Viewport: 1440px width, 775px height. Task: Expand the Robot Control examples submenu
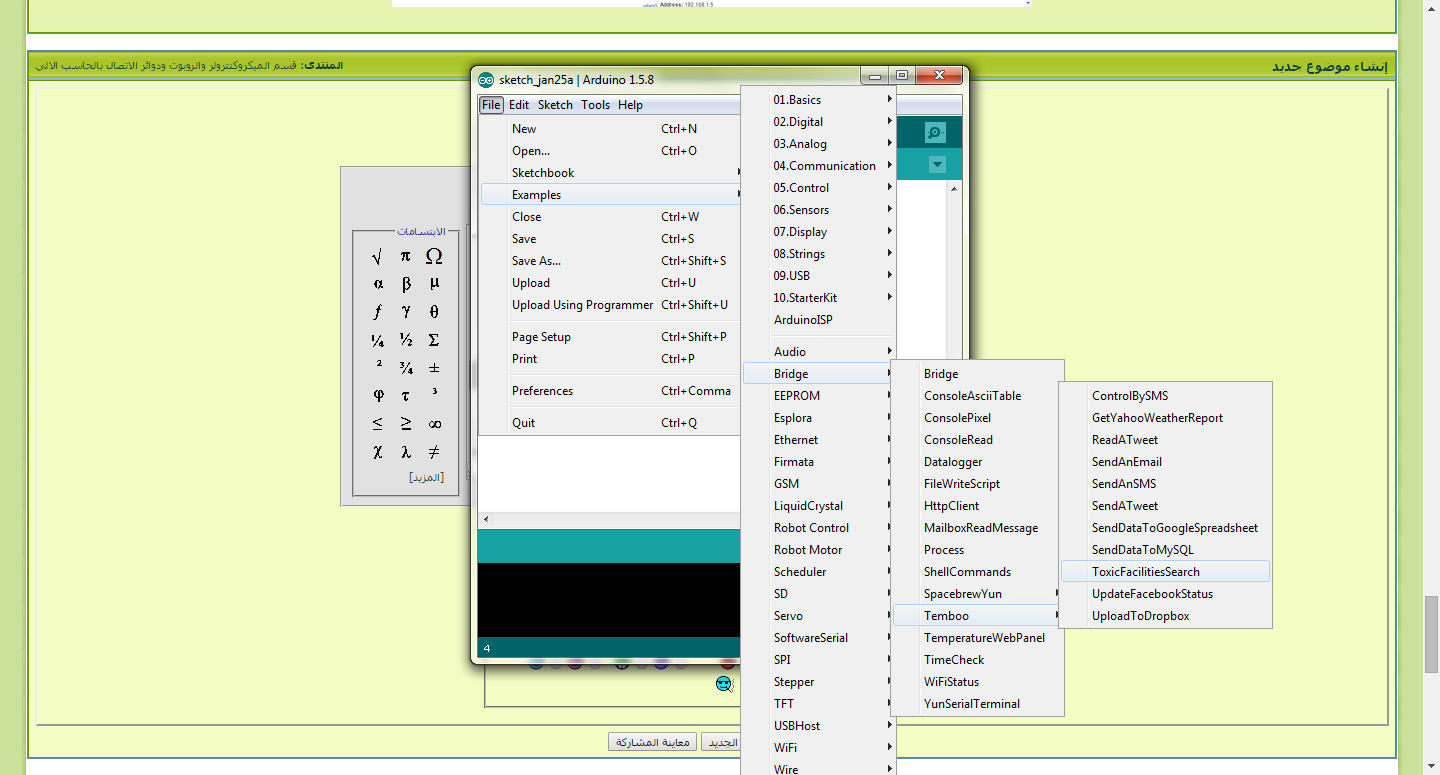[819, 528]
